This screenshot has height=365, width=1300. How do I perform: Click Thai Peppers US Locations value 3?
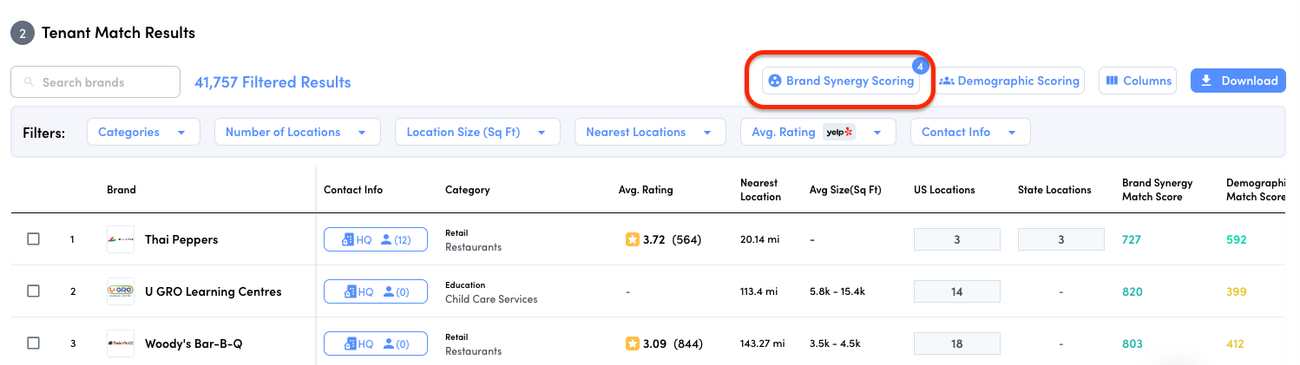click(957, 240)
